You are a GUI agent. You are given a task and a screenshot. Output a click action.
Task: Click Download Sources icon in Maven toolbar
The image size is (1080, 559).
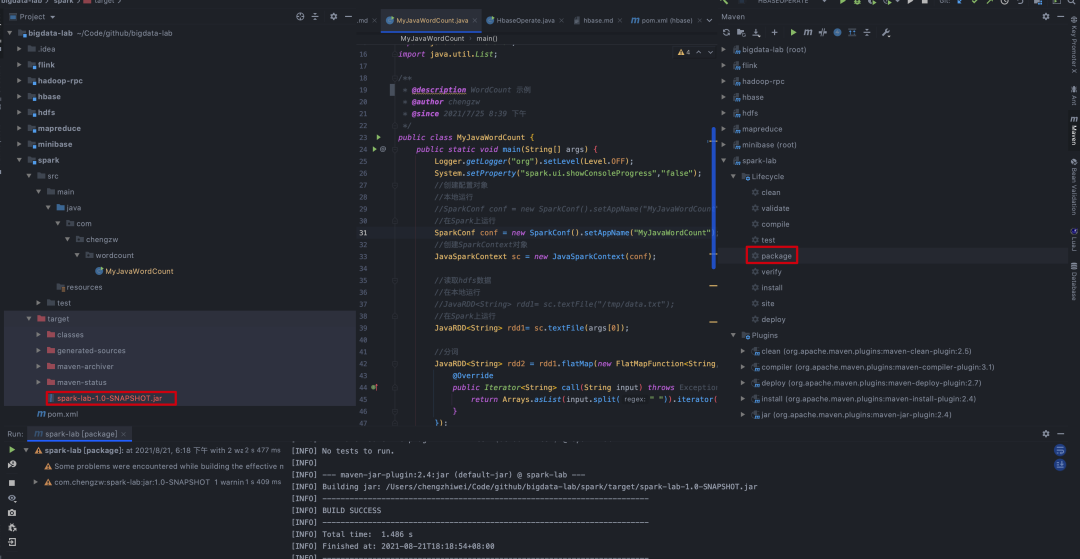756,32
